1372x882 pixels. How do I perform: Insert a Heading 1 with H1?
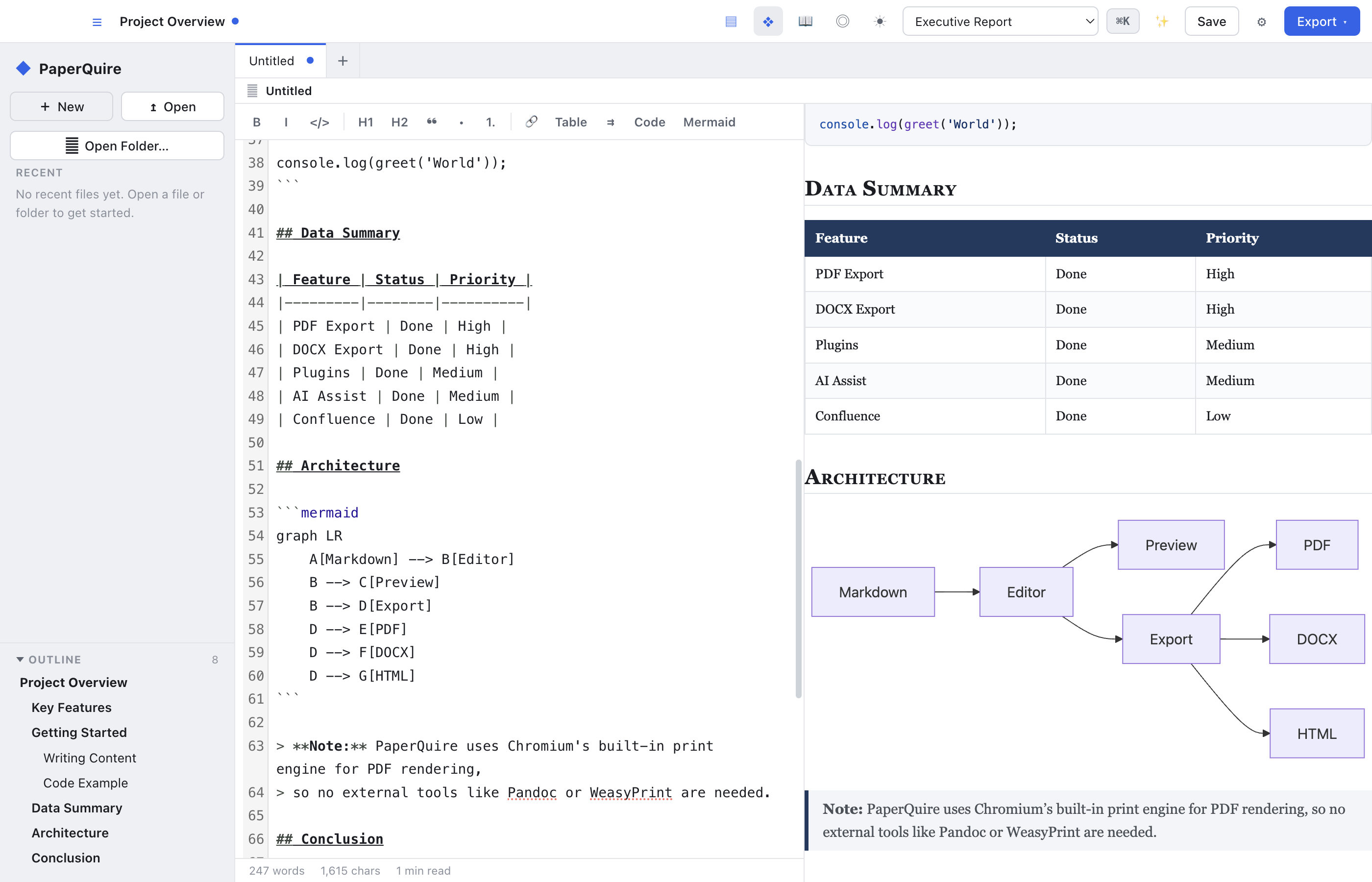point(366,122)
